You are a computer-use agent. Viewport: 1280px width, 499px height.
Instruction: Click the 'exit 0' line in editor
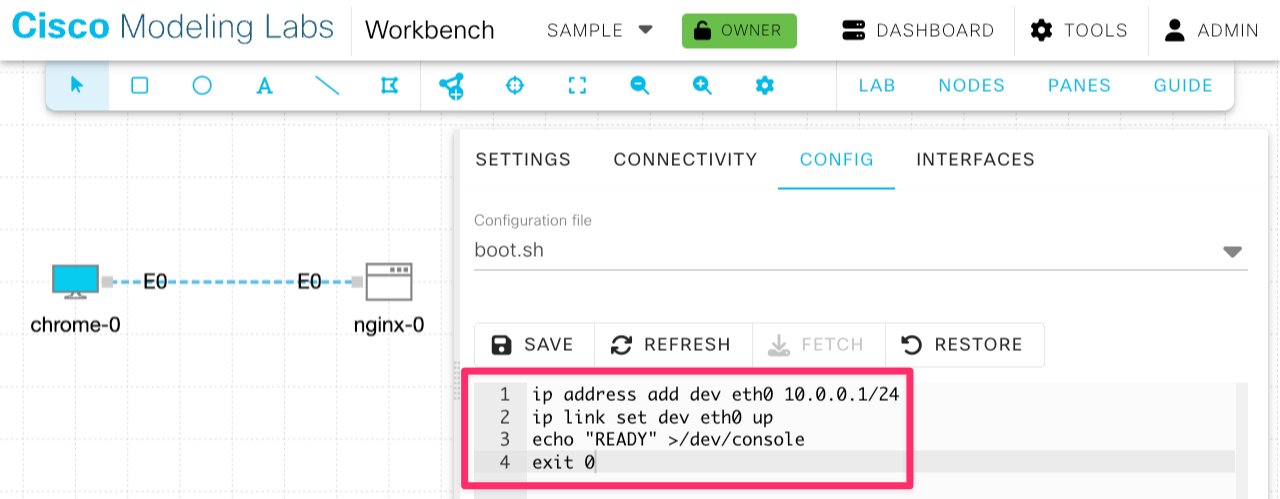[x=563, y=462]
